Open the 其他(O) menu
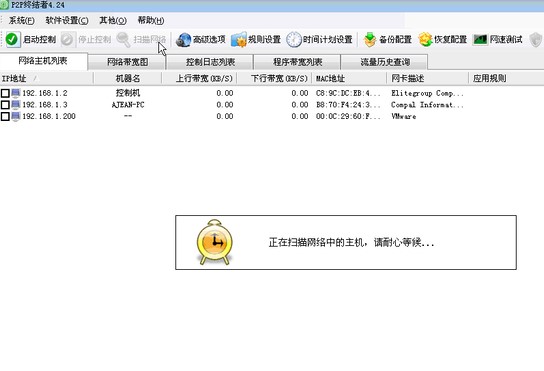 point(113,20)
